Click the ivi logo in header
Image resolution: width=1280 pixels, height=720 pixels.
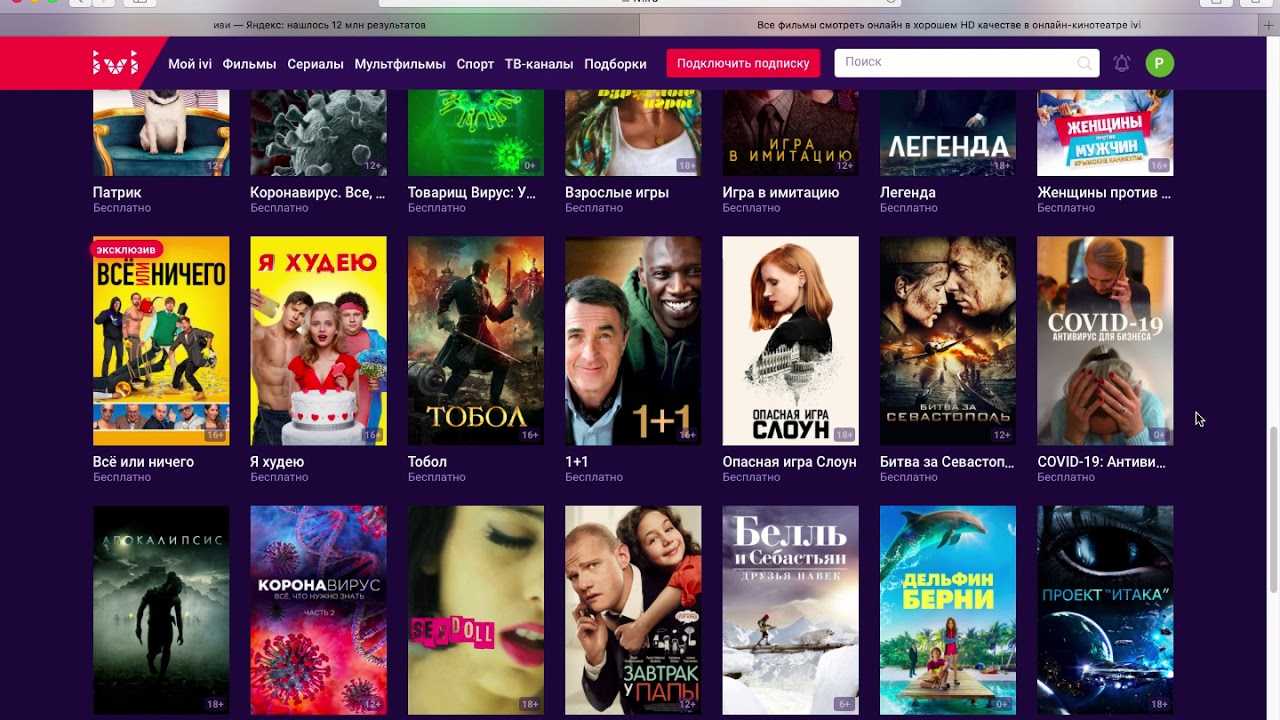[x=115, y=64]
